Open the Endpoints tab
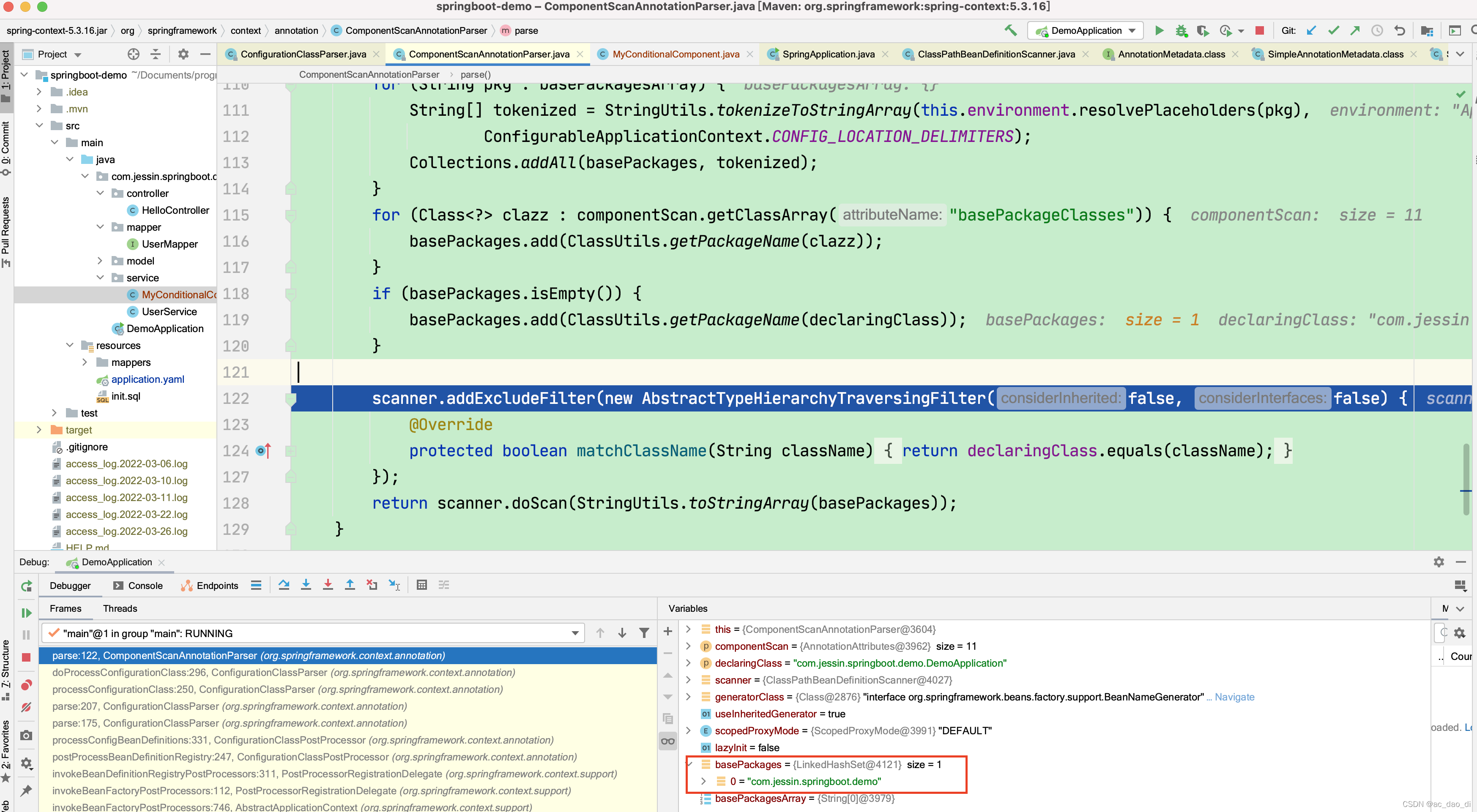This screenshot has height=812, width=1477. click(210, 585)
